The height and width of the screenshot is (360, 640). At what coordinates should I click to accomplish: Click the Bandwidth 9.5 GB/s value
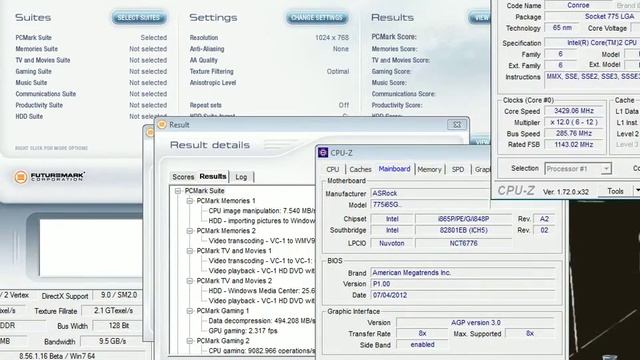pyautogui.click(x=112, y=341)
